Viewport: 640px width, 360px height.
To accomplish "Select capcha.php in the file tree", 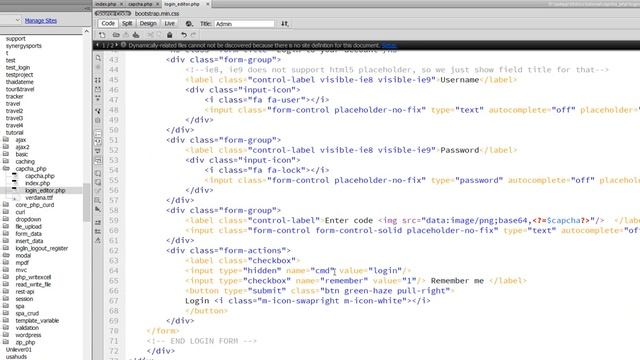I will 40,176.
